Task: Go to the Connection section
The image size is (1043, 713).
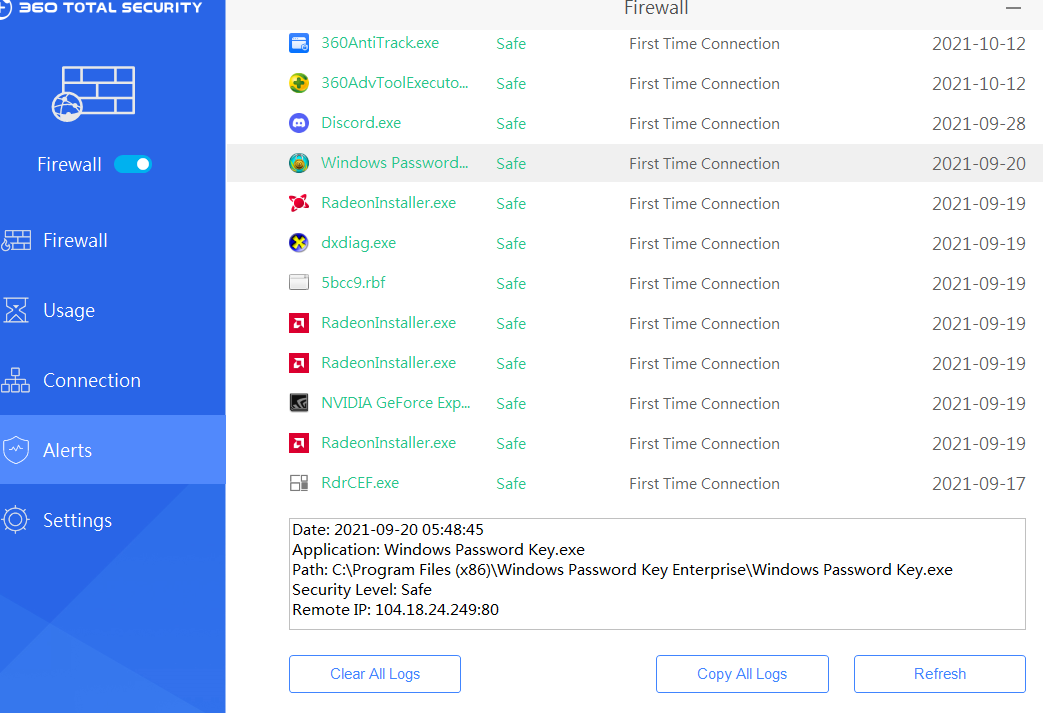Action: point(112,380)
